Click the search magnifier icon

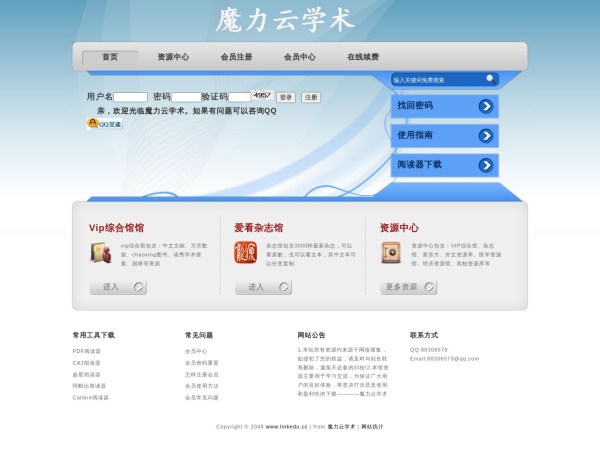(489, 79)
